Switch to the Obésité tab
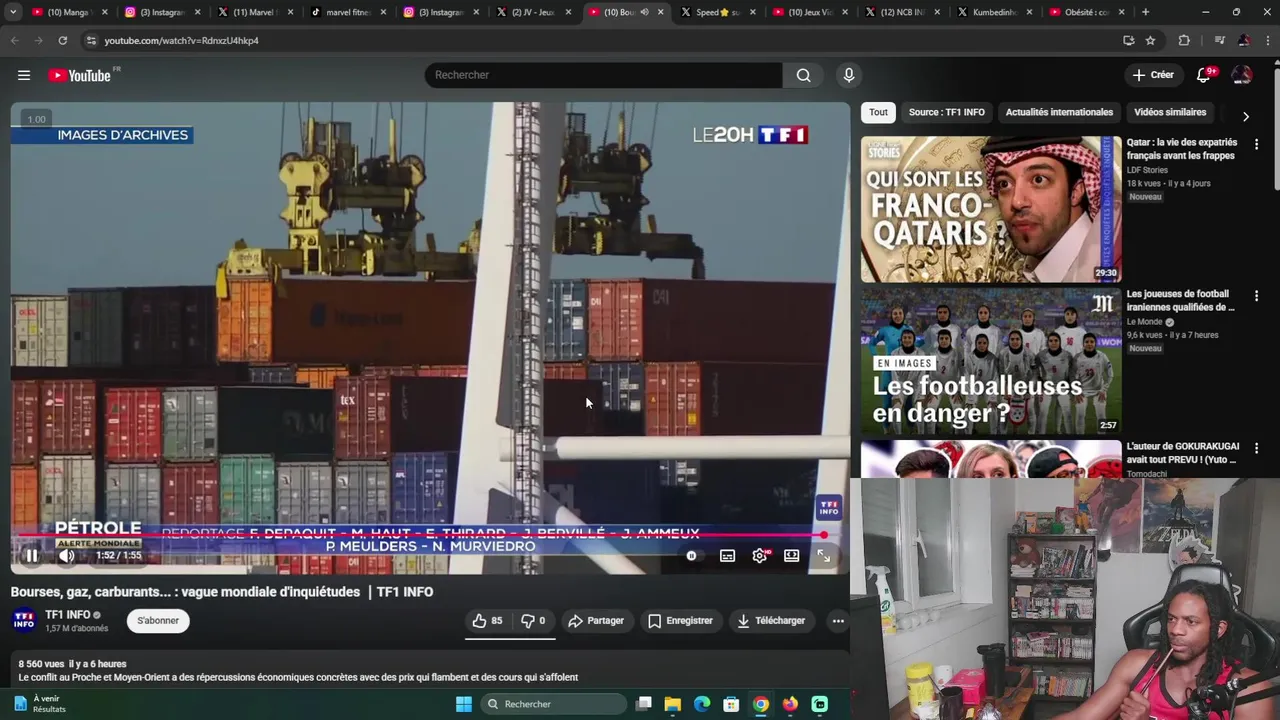This screenshot has height=720, width=1280. pos(1085,12)
